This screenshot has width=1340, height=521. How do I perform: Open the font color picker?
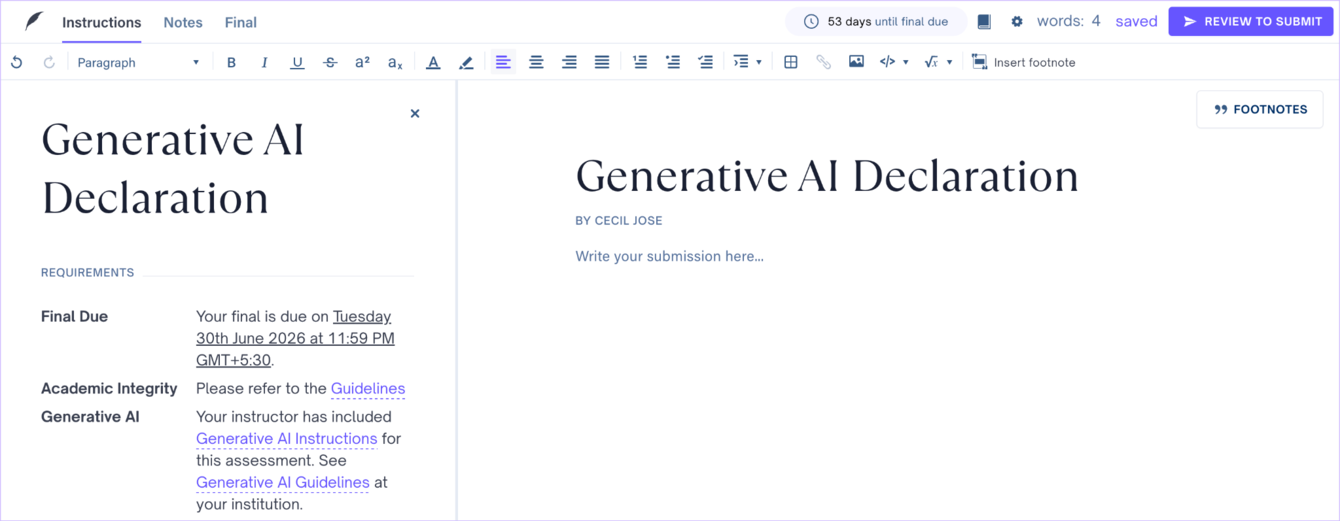point(433,62)
